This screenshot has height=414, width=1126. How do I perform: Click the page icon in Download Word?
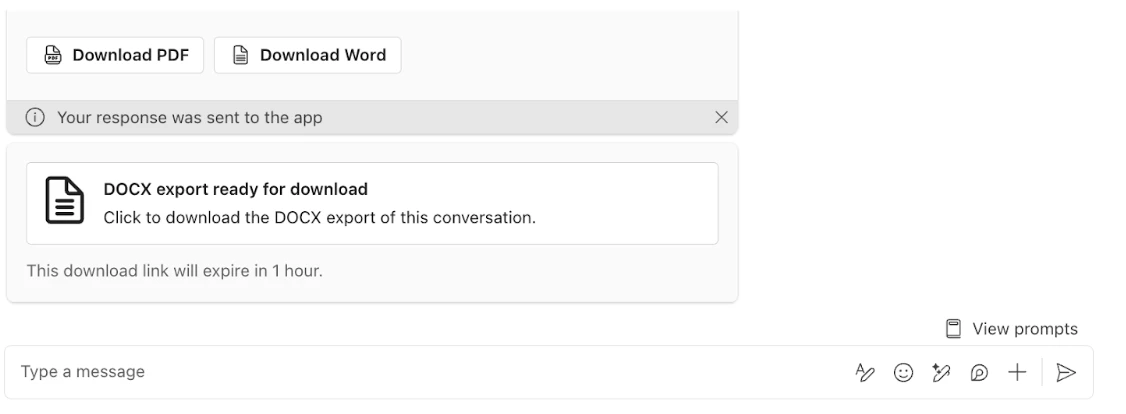click(240, 55)
